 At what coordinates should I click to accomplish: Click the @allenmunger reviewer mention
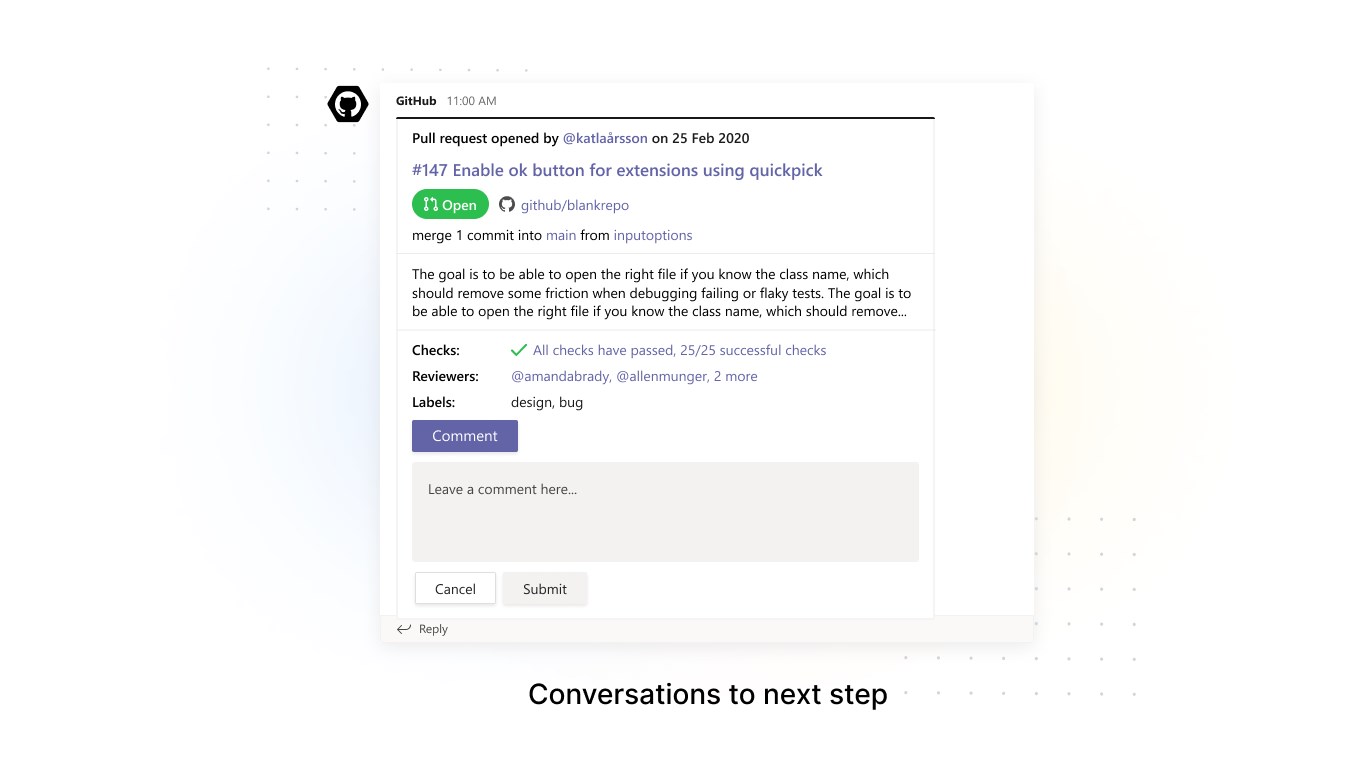[661, 376]
